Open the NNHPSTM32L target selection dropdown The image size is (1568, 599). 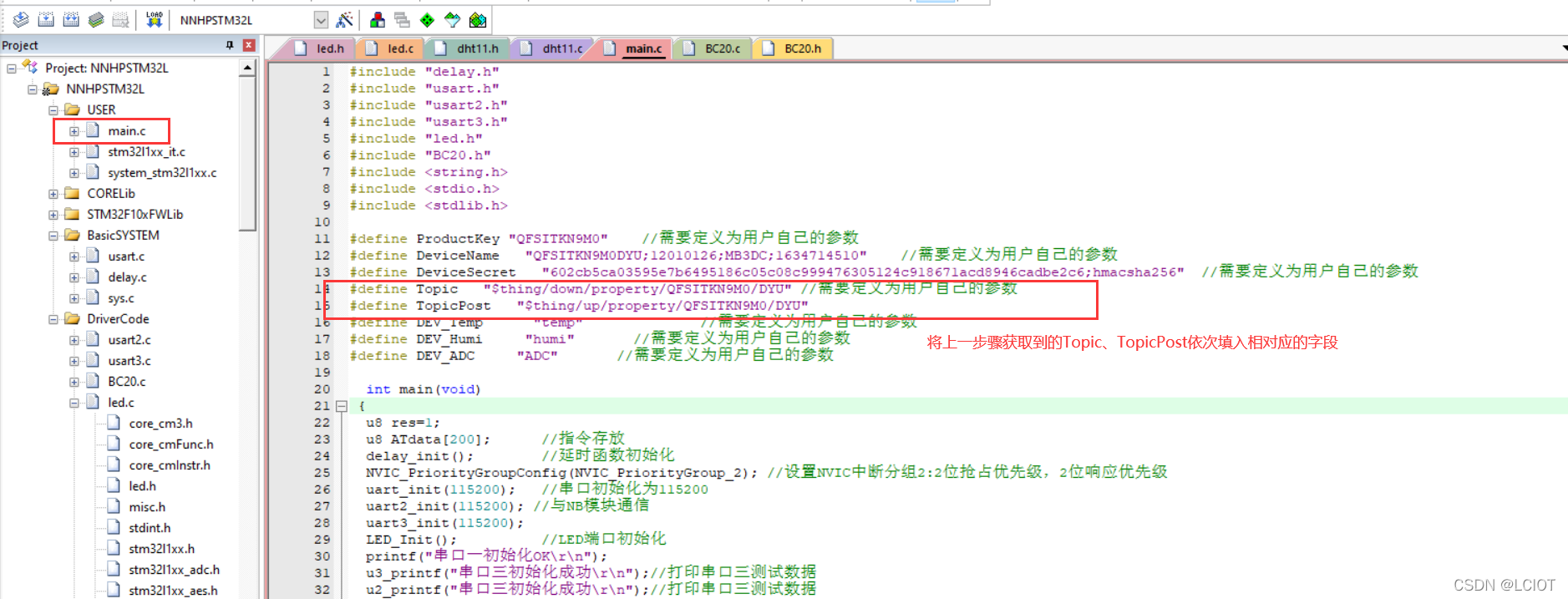tap(321, 19)
